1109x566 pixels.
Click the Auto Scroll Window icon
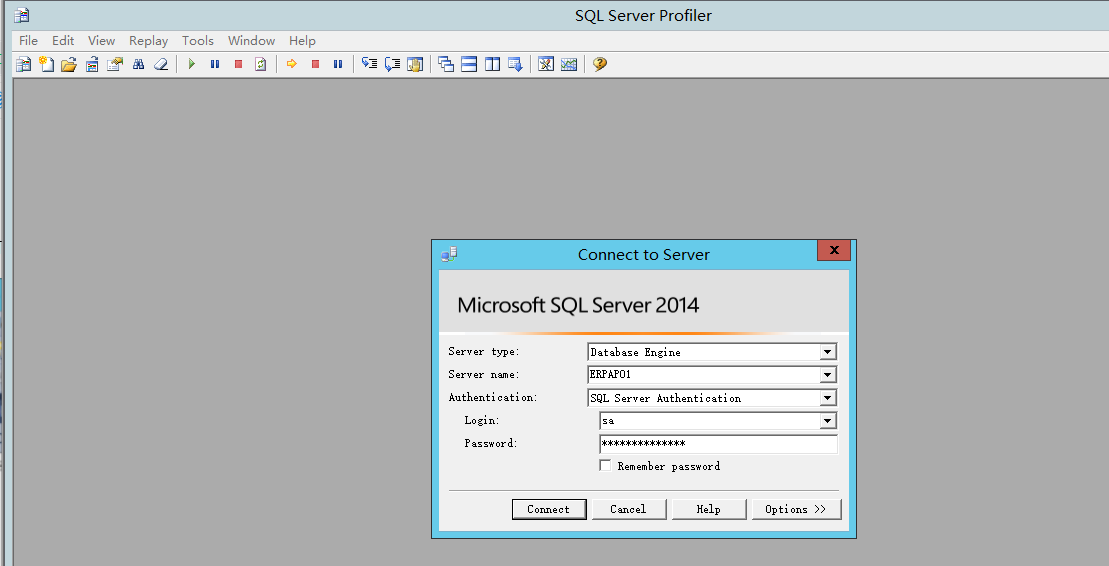[516, 64]
